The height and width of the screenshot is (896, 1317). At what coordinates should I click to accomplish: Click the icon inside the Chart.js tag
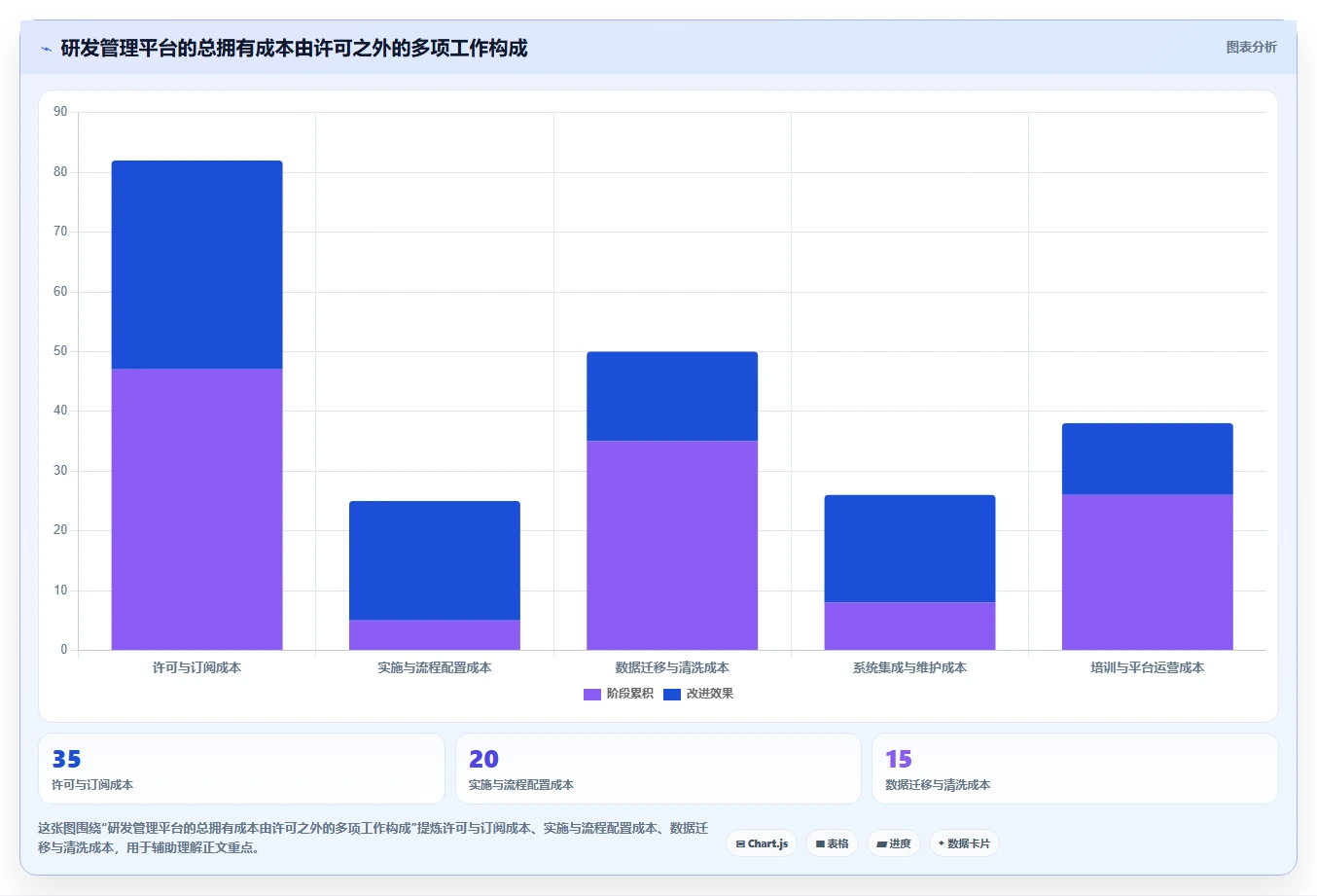tap(740, 843)
